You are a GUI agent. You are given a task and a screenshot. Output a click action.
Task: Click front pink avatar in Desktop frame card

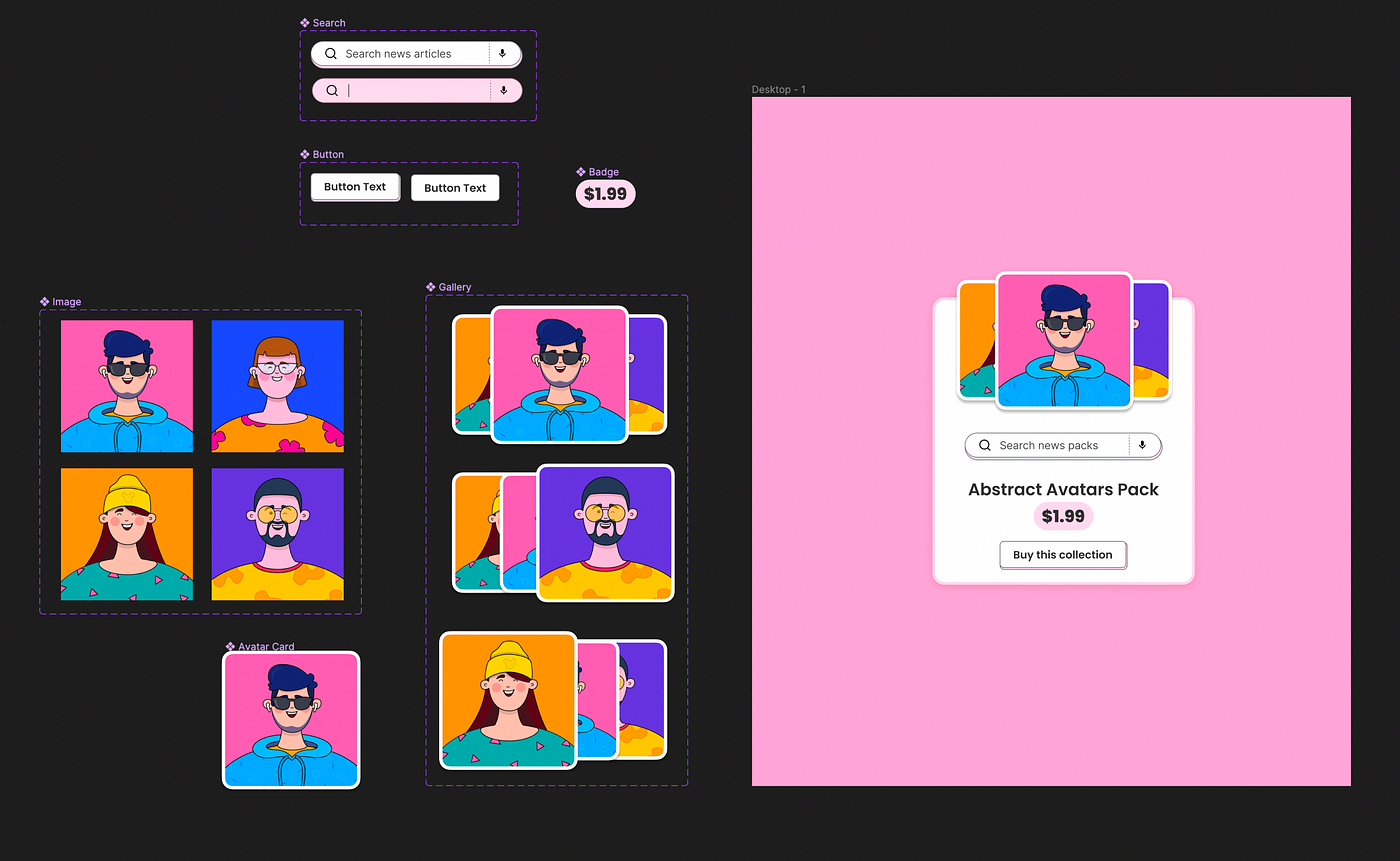[1064, 341]
